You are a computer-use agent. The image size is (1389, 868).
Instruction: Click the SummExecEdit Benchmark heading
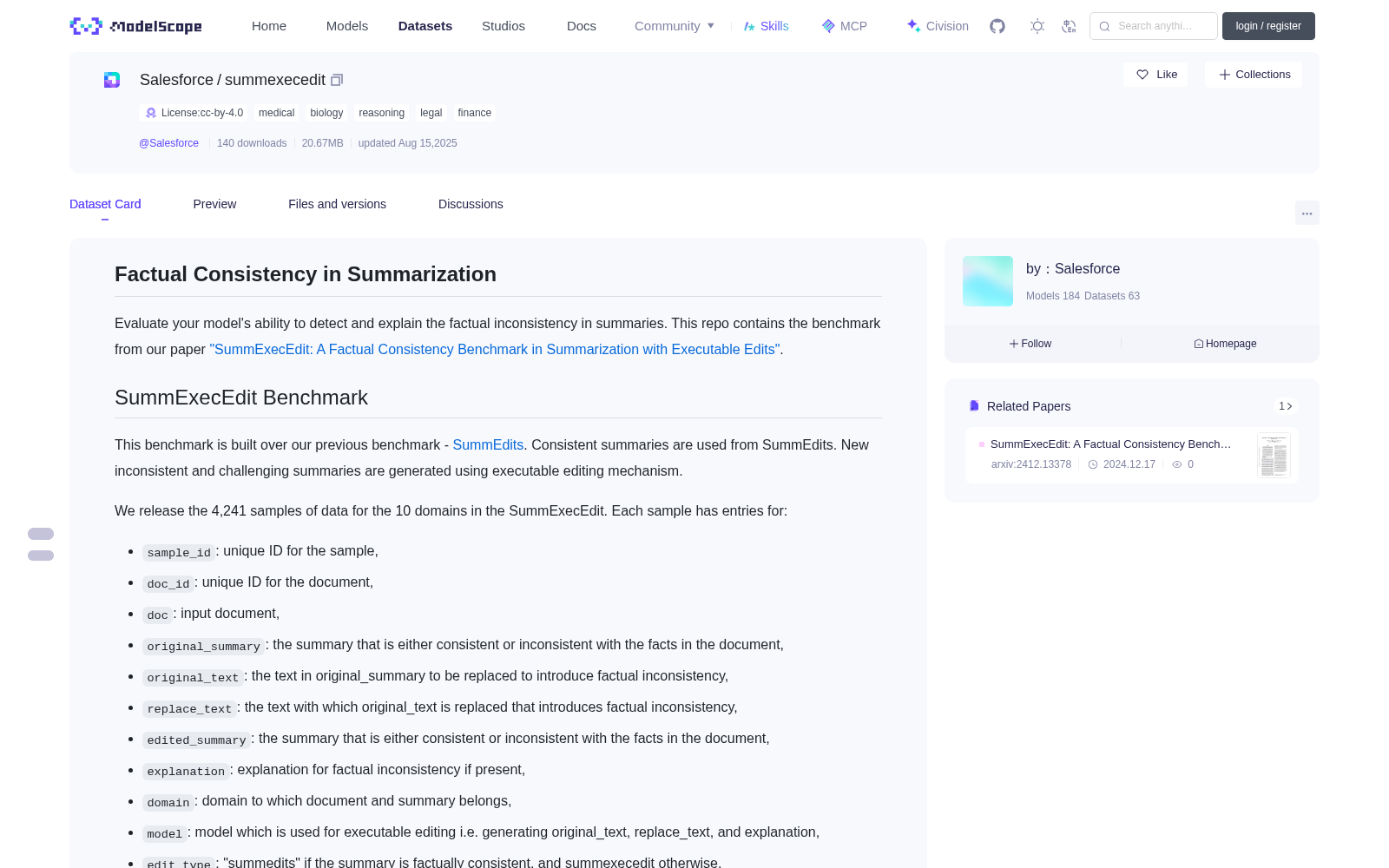241,398
